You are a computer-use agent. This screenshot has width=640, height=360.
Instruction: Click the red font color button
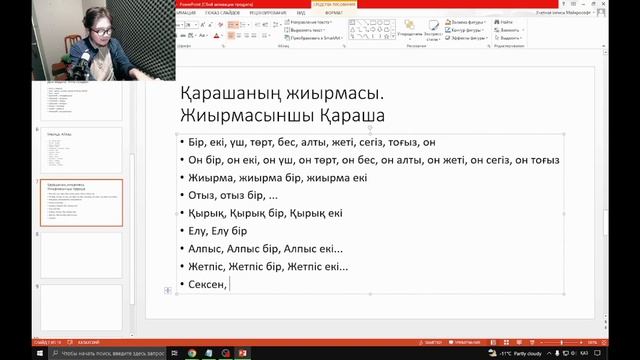click(216, 36)
